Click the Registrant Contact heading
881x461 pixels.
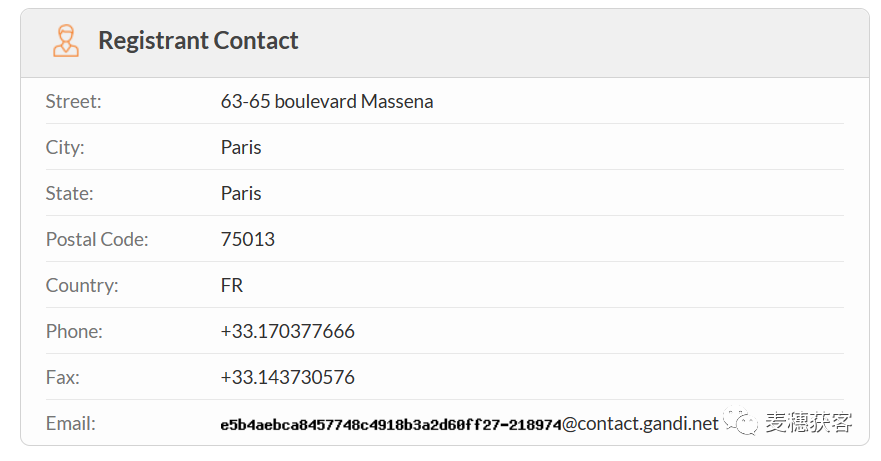(198, 40)
